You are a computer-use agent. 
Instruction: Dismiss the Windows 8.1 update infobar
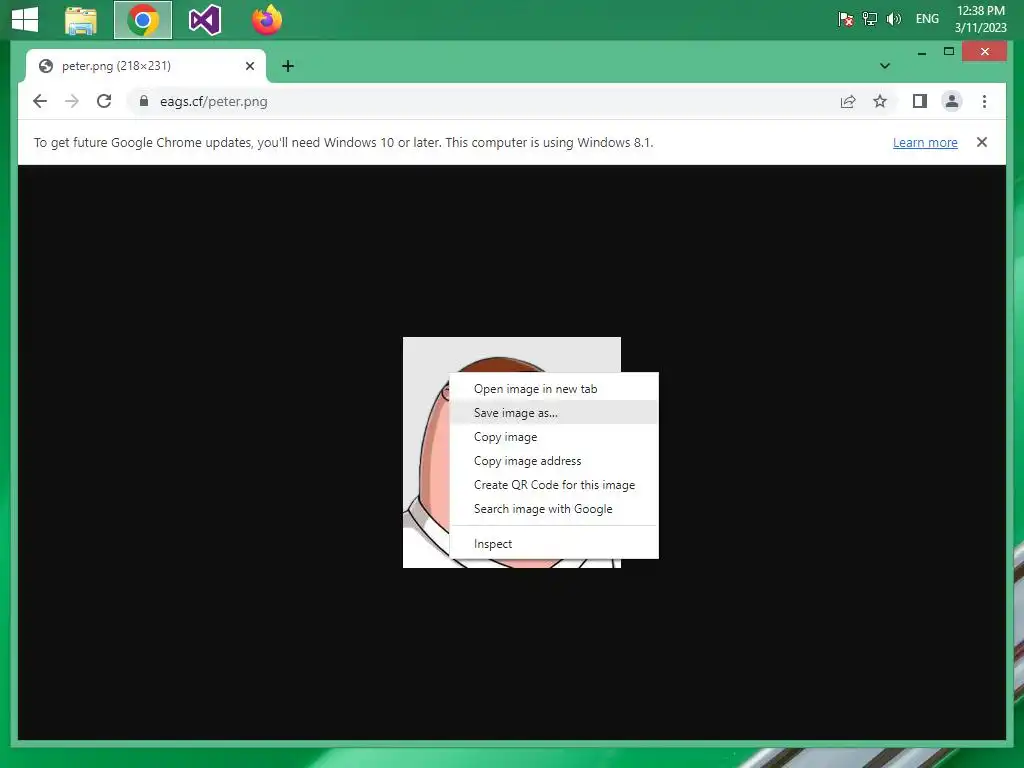coord(982,142)
